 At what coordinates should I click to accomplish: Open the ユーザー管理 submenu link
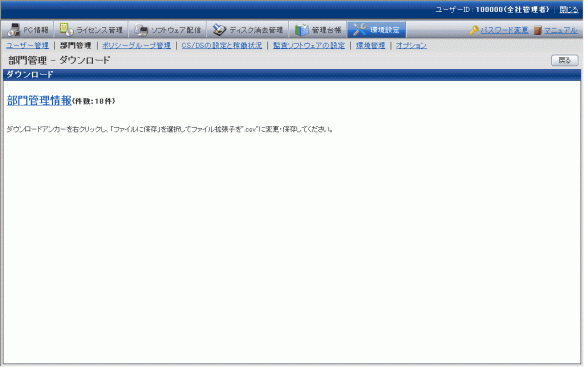28,45
